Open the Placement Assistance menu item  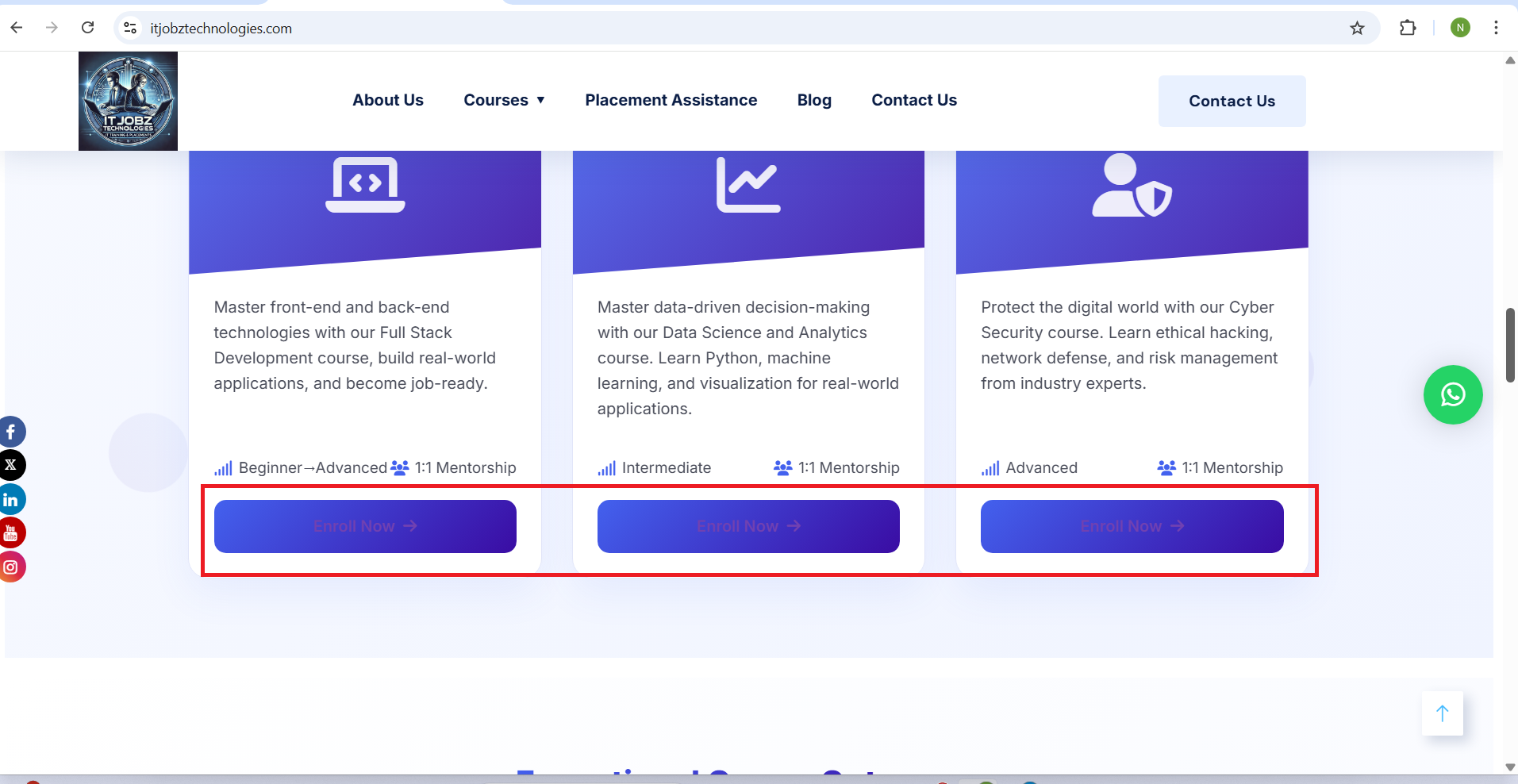671,100
